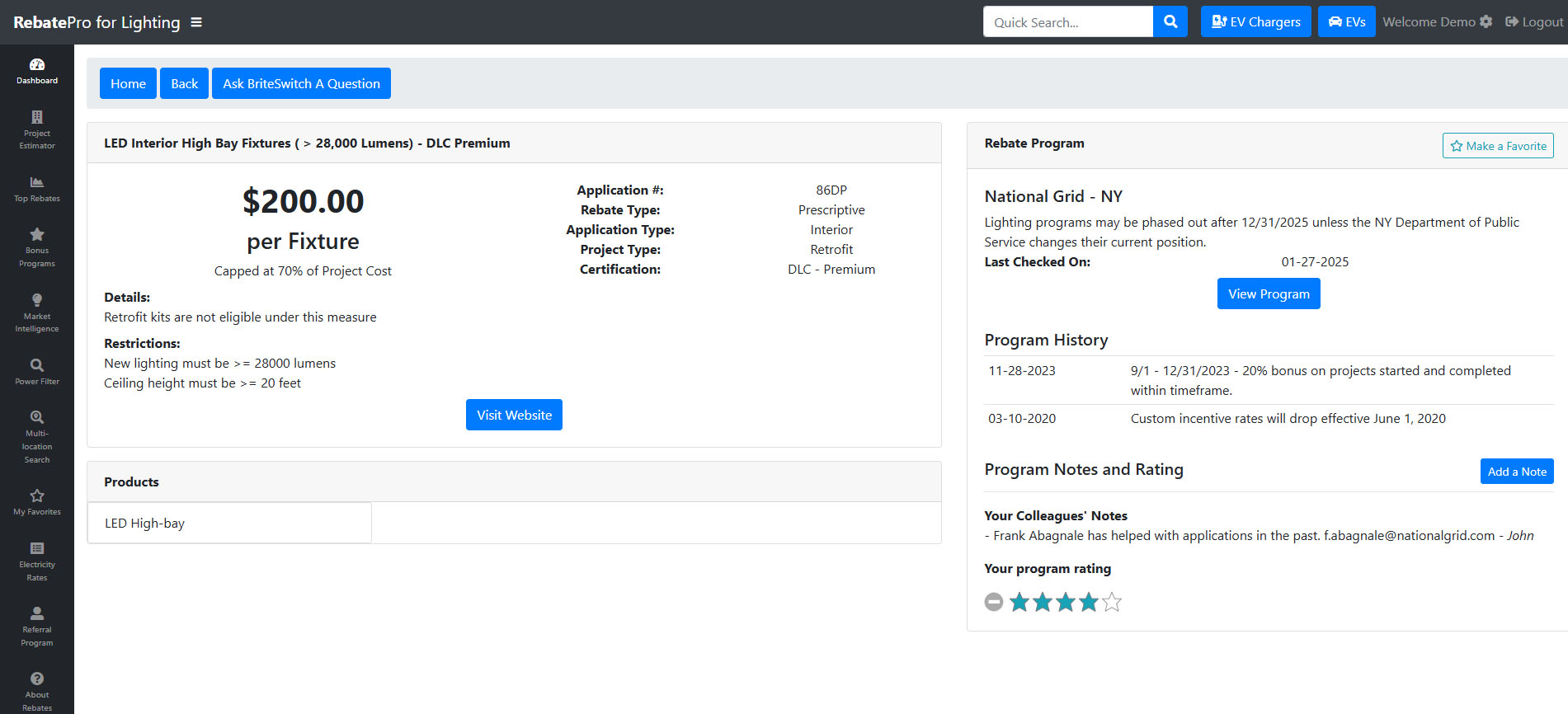
Task: Click the $200.00 rebate amount
Action: click(x=303, y=201)
